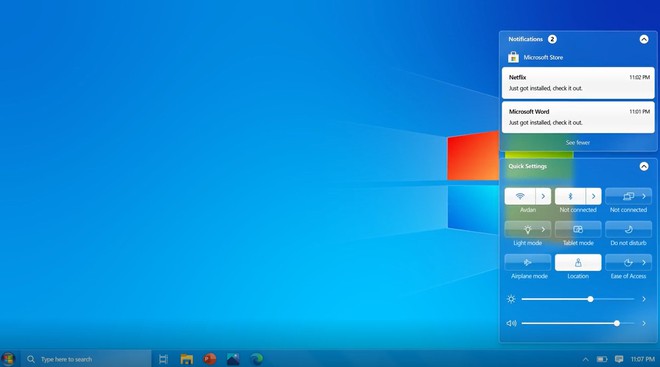Open the action center tray icon

click(x=619, y=359)
